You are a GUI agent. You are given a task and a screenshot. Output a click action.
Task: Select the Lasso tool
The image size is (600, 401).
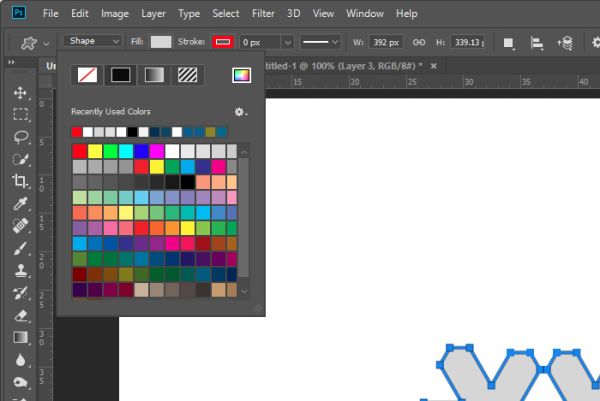click(x=20, y=137)
